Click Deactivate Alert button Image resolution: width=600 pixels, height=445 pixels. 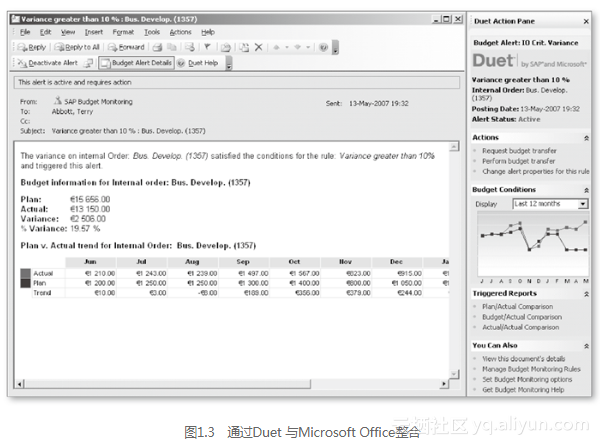pos(48,63)
